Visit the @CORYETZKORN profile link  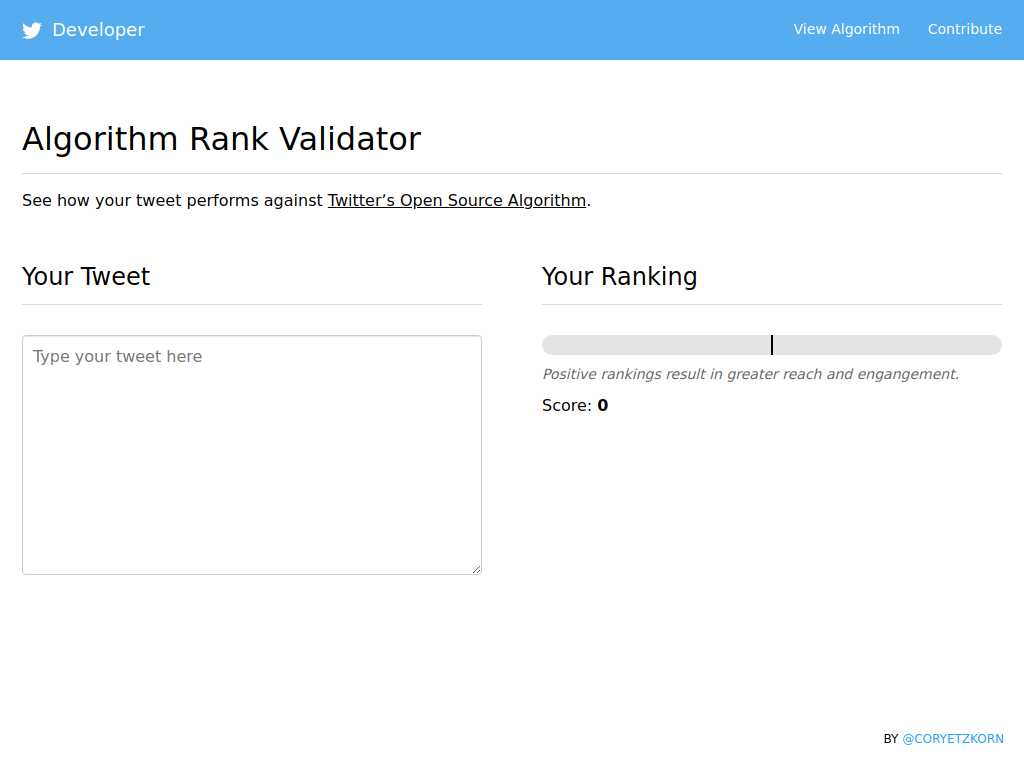[953, 739]
